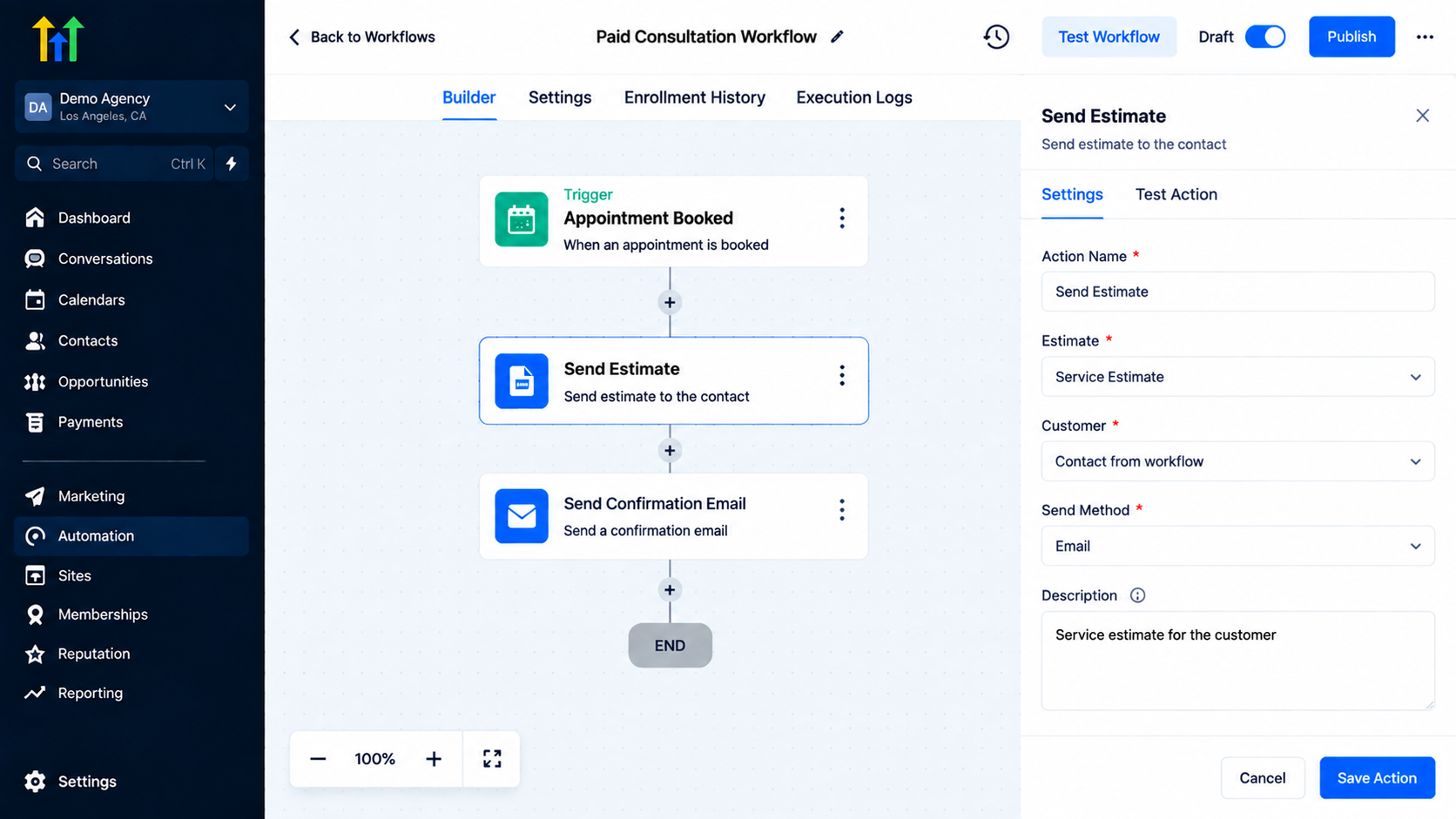Toggle the Draft publish switch
This screenshot has height=819, width=1456.
coord(1265,37)
